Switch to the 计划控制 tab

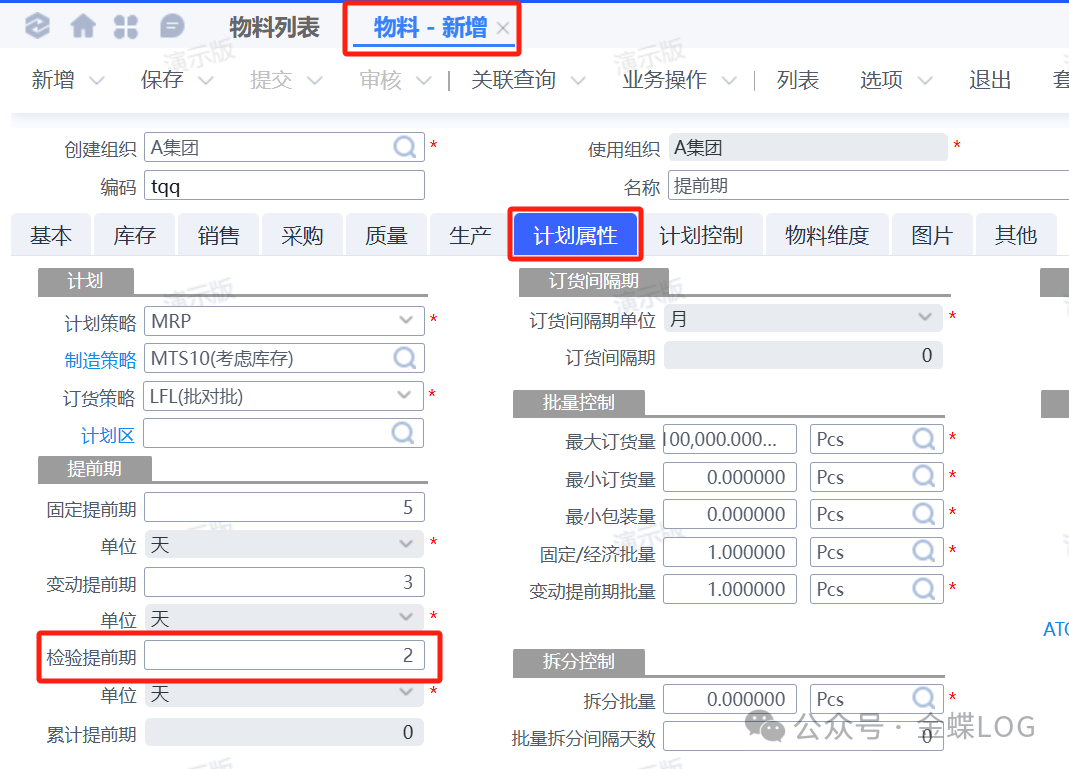click(701, 236)
